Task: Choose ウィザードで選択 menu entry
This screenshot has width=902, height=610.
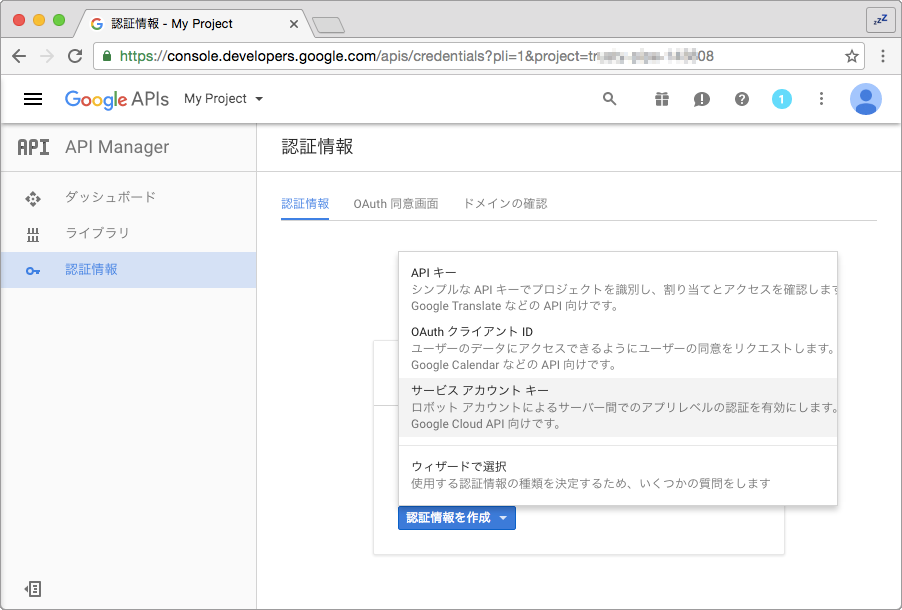Action: (x=618, y=475)
